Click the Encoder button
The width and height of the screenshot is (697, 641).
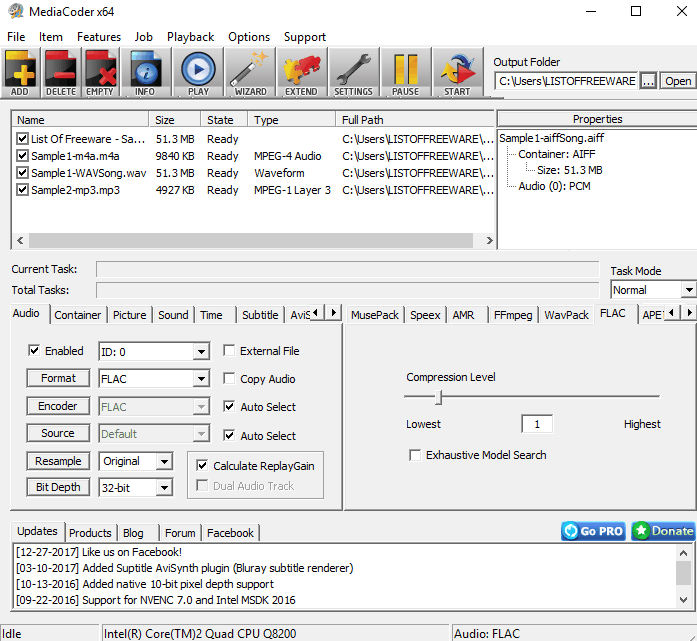pyautogui.click(x=58, y=406)
